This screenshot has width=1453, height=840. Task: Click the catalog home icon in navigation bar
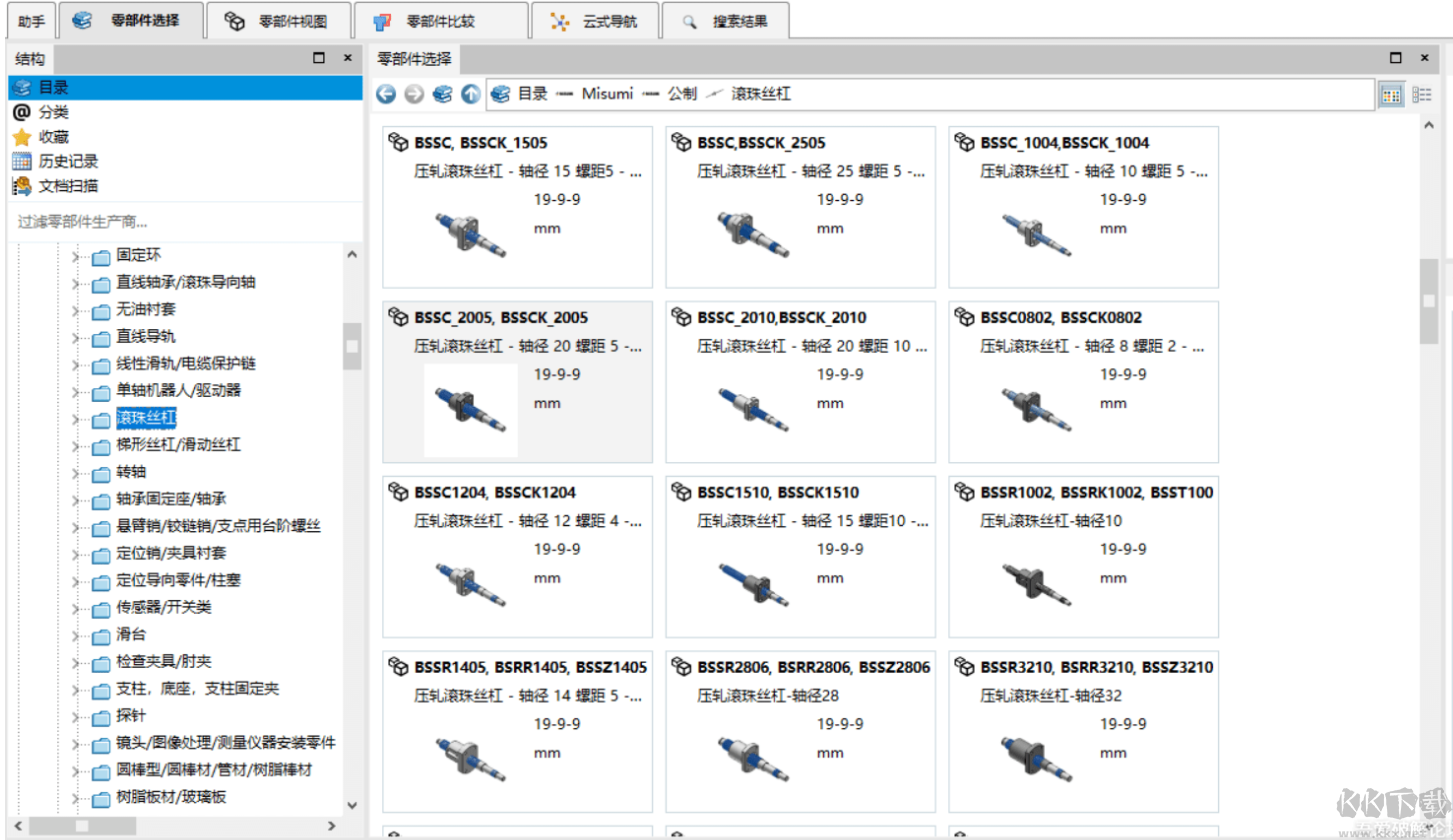click(x=442, y=94)
